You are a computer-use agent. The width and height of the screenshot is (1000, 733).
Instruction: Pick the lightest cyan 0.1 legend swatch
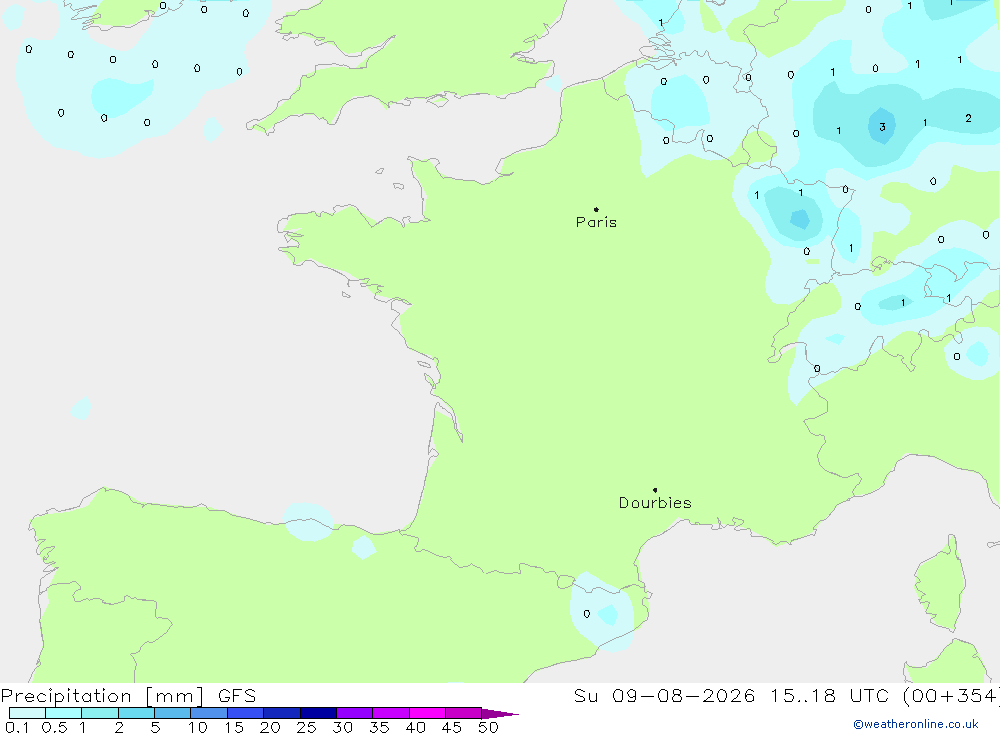(x=27, y=713)
